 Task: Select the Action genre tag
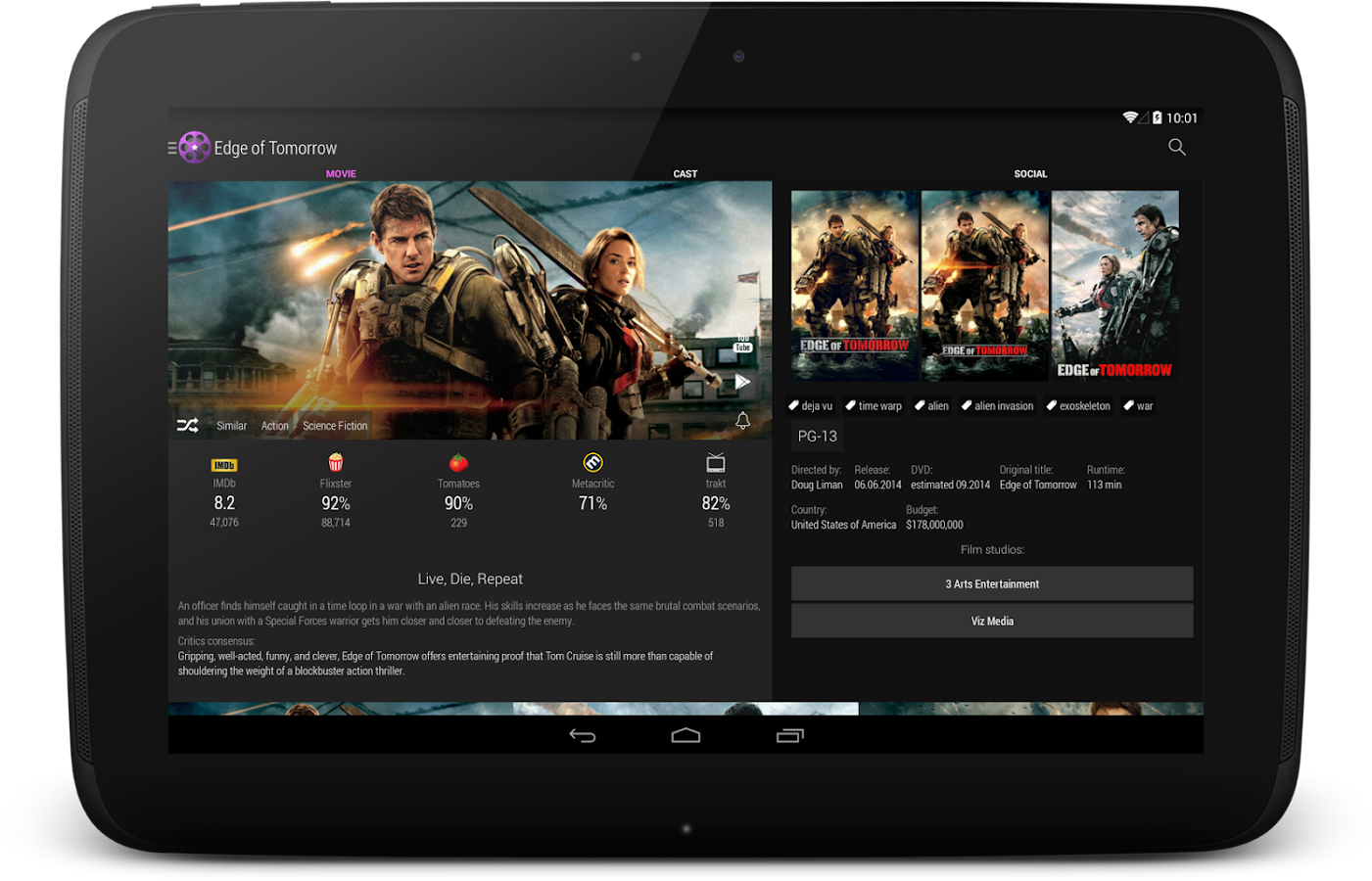[275, 426]
